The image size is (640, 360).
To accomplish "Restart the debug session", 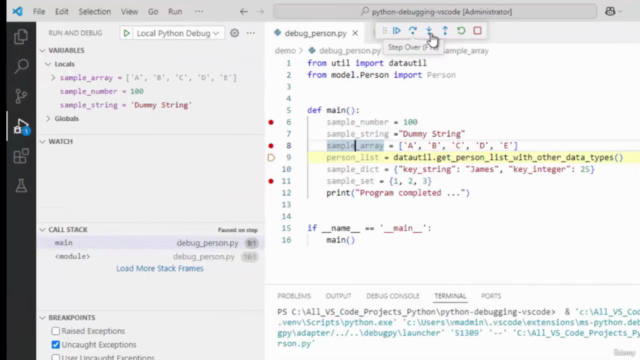I will [x=461, y=31].
